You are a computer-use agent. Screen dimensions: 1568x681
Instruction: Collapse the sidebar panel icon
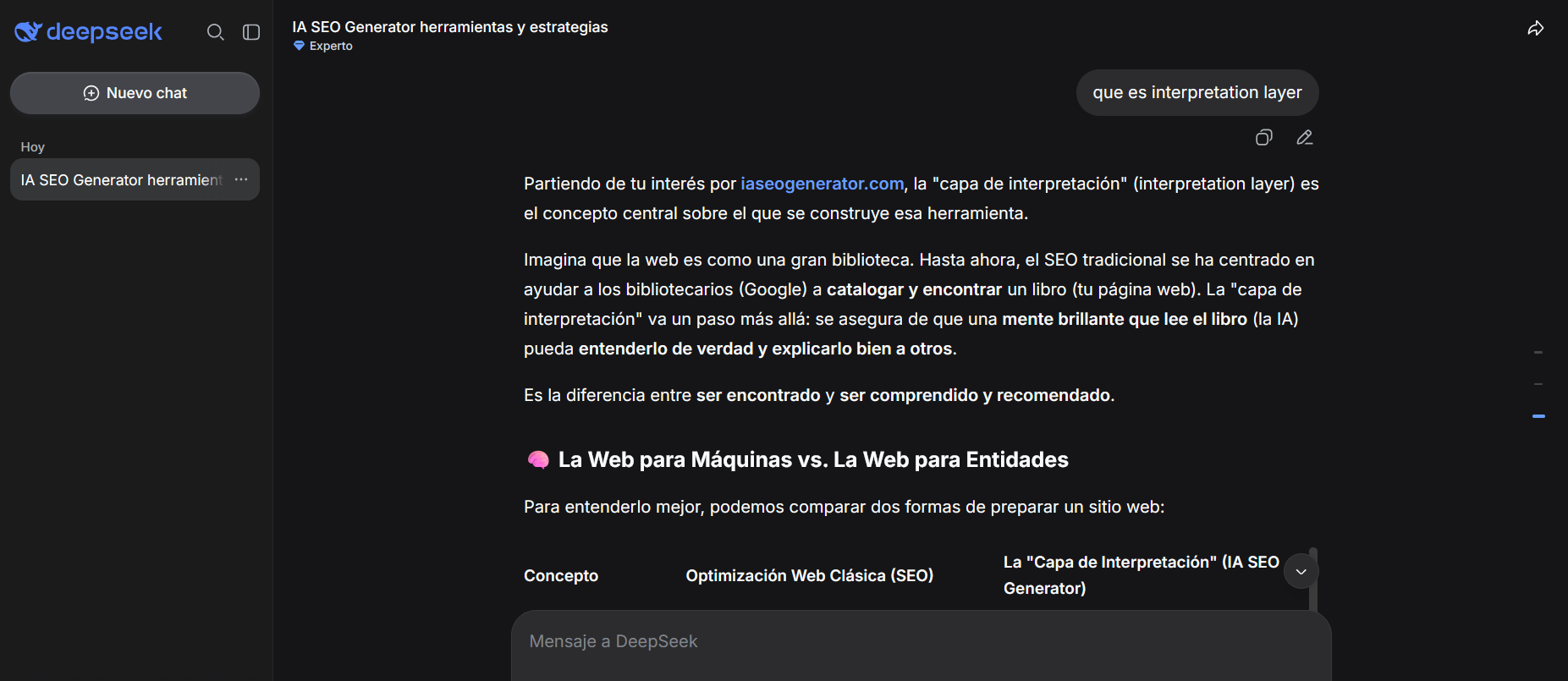coord(251,32)
